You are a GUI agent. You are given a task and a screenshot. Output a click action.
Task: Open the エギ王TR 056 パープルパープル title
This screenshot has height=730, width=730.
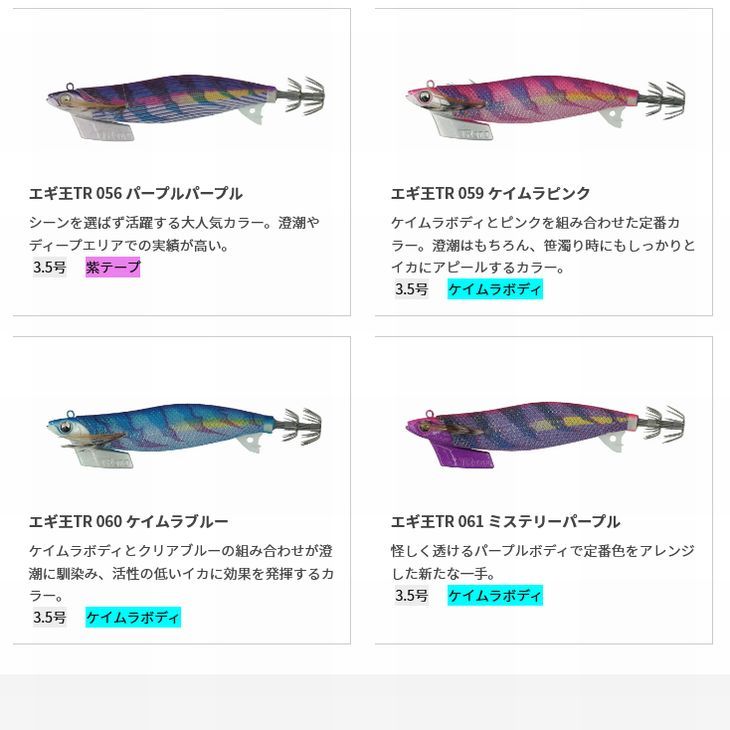(x=136, y=193)
